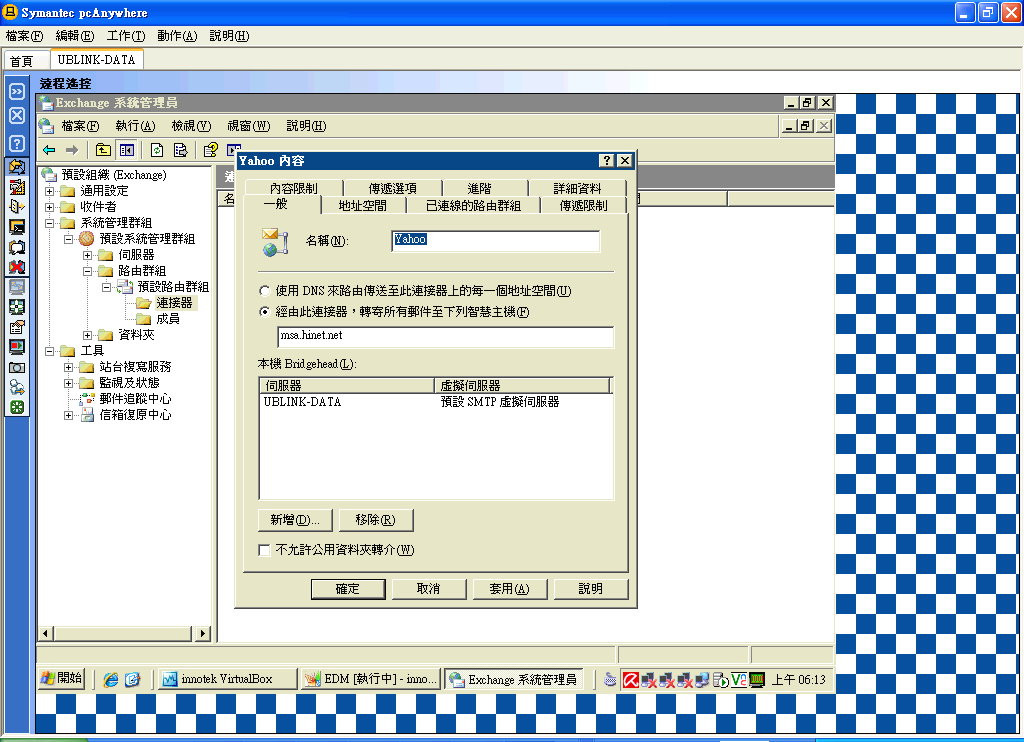Switch to the 地址空間 tab
The width and height of the screenshot is (1024, 742).
click(362, 206)
